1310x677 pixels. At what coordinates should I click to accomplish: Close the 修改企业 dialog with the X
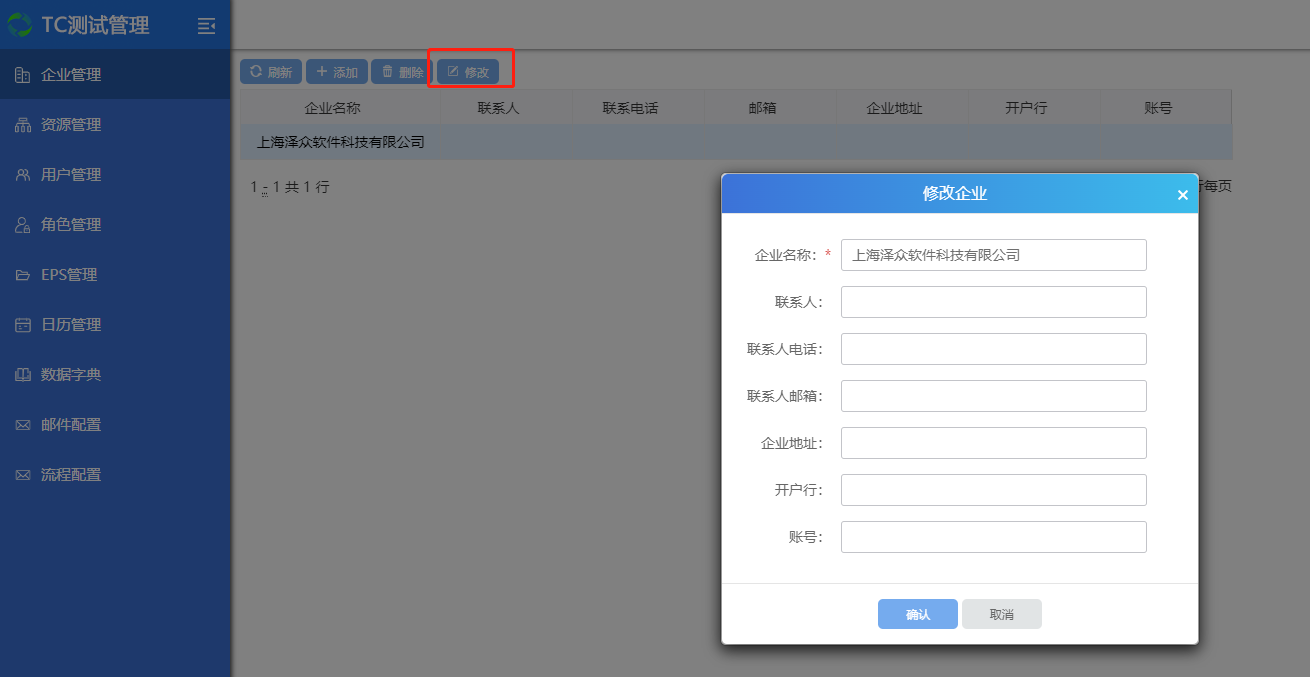point(1182,195)
